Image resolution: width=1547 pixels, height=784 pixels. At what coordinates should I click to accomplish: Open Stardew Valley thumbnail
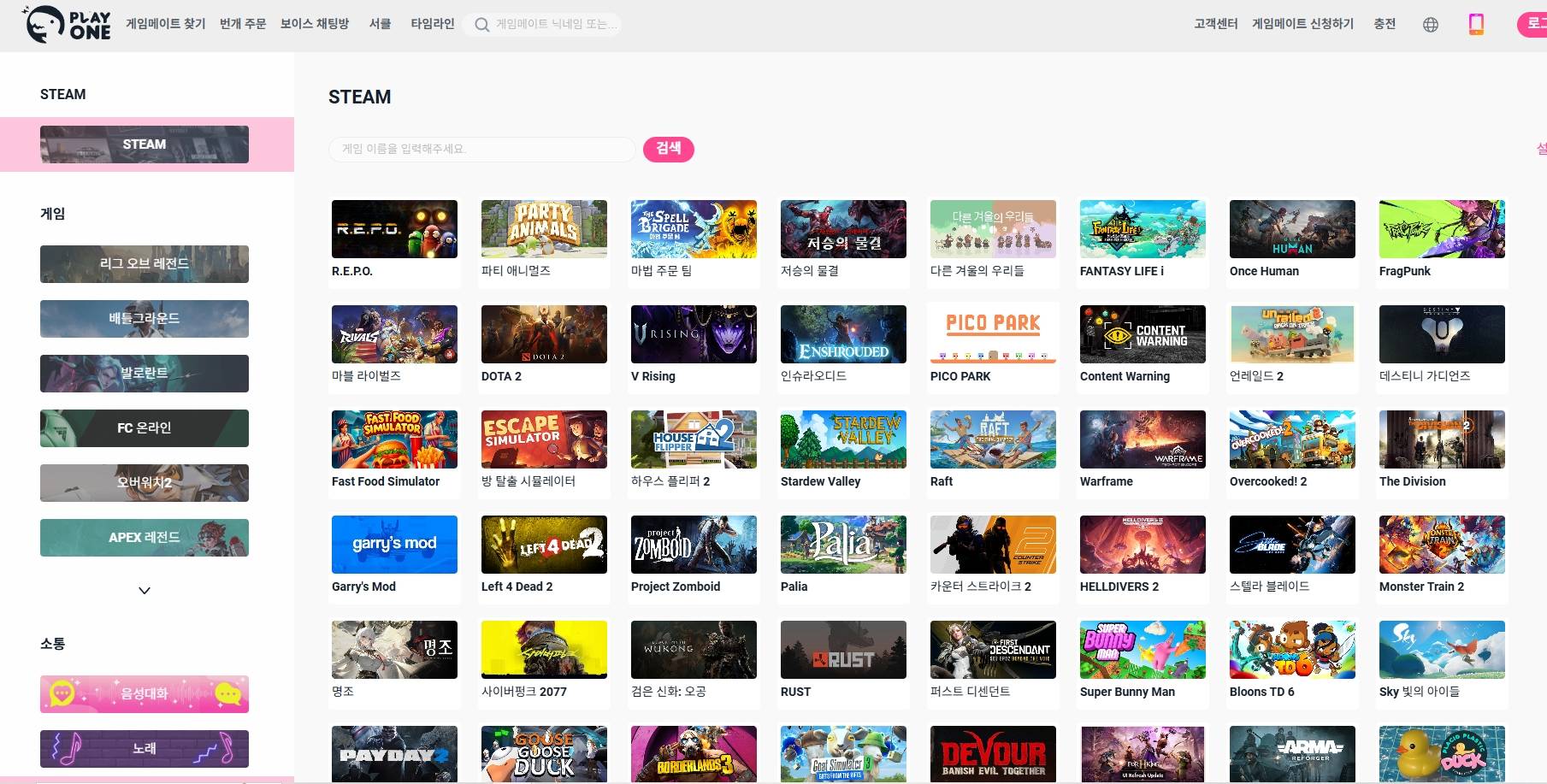(843, 439)
